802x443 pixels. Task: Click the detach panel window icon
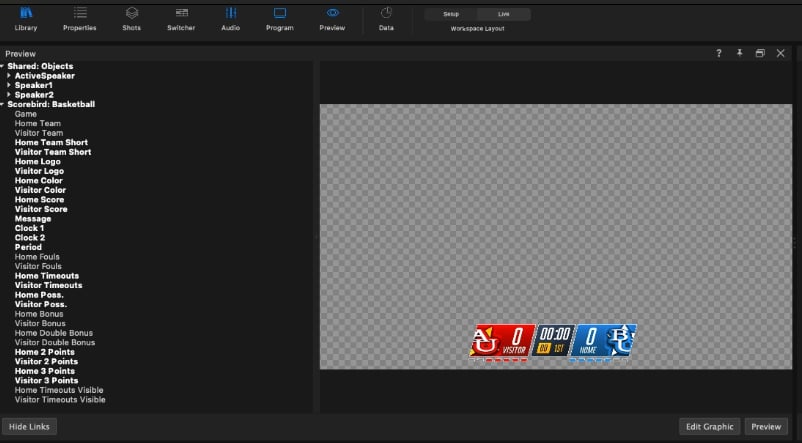[x=760, y=53]
